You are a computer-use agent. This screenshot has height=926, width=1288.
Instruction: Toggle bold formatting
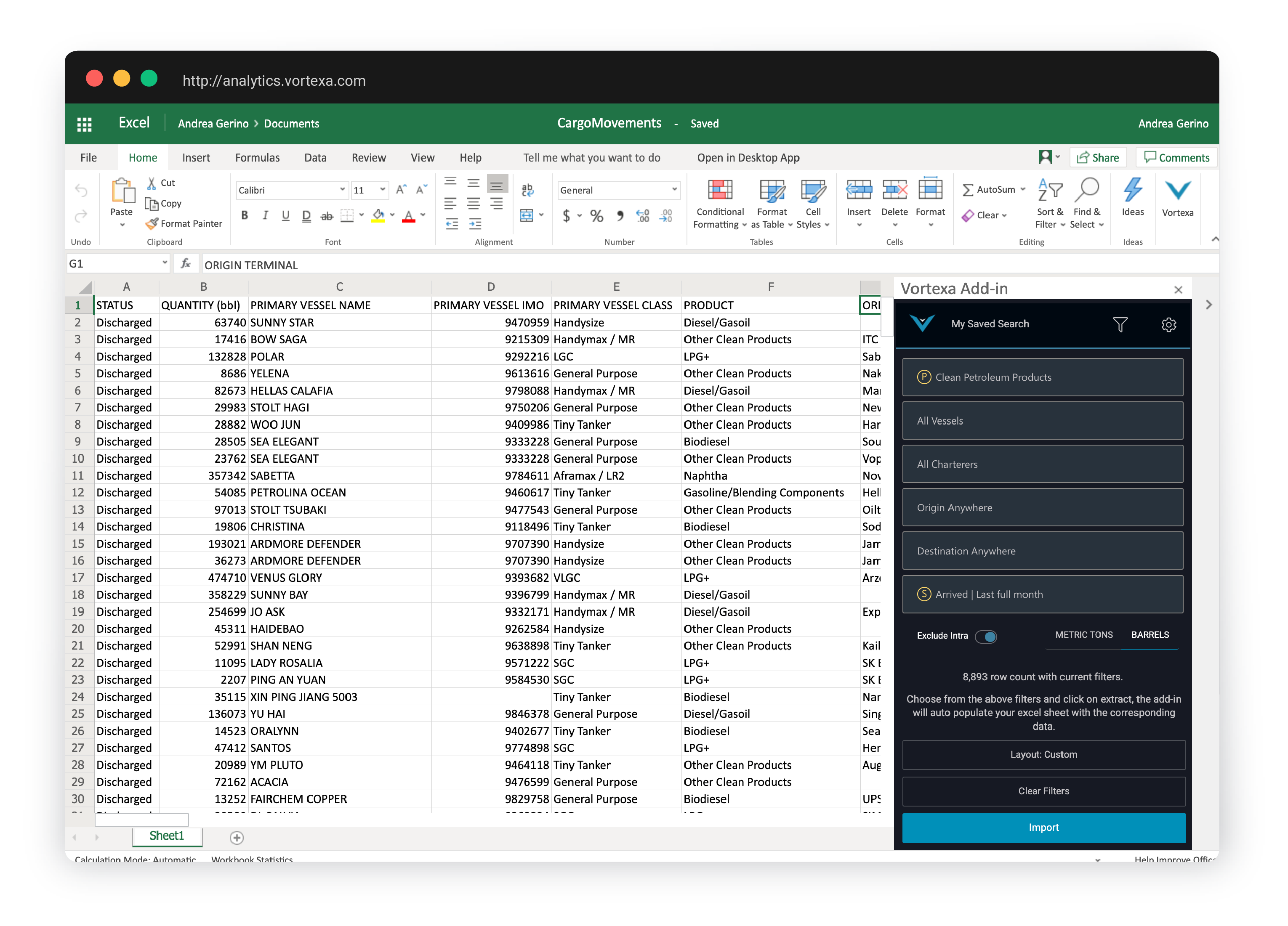[x=245, y=215]
